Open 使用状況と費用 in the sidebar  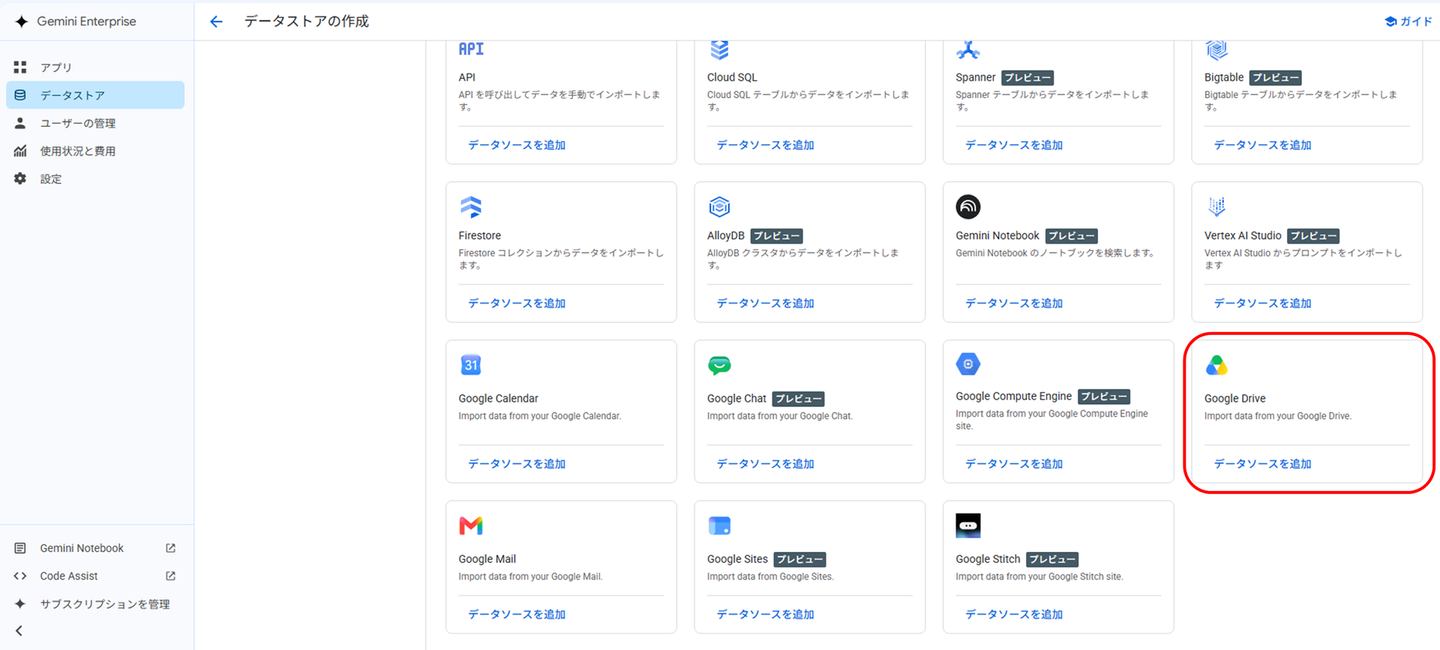click(x=95, y=151)
